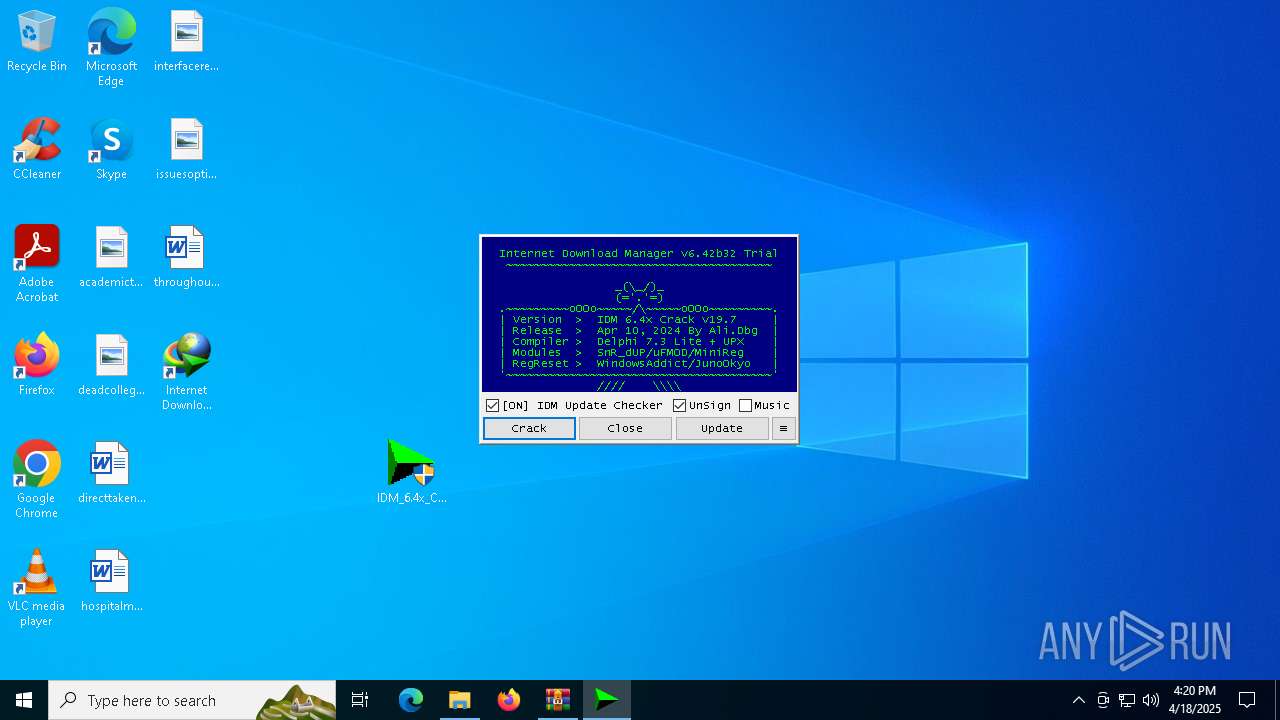Open the extra options menu button
1280x720 pixels.
[783, 428]
